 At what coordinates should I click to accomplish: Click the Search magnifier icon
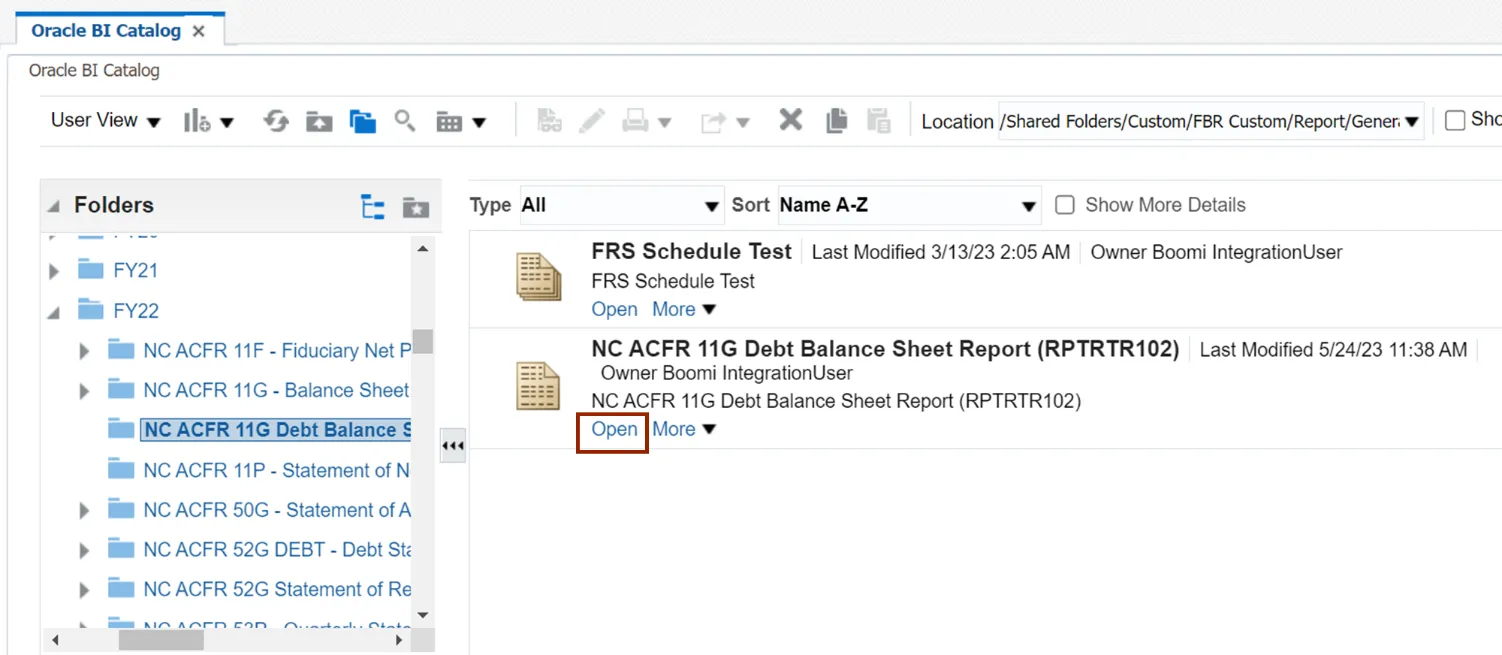click(x=404, y=121)
